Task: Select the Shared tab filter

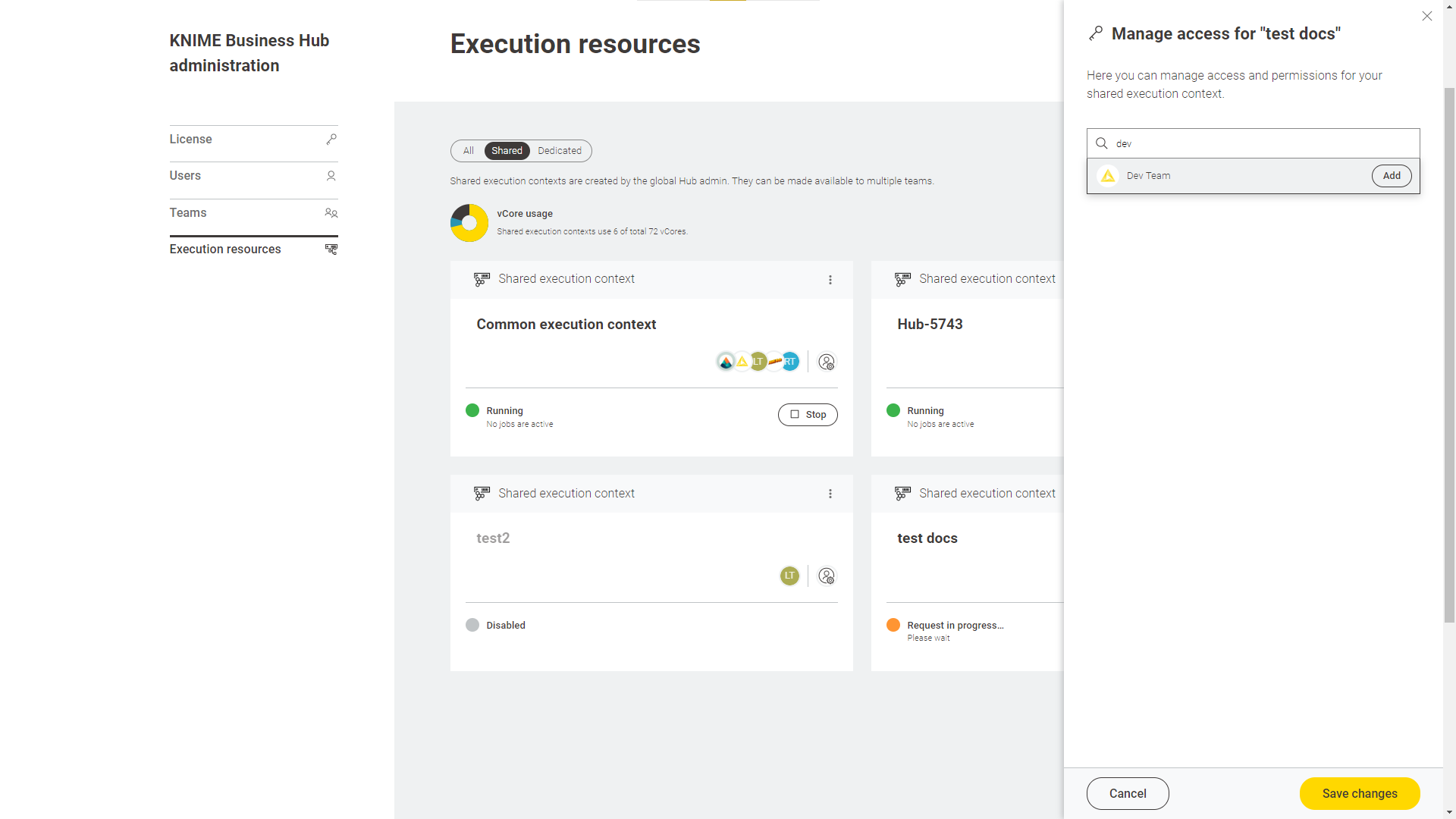Action: (x=506, y=150)
